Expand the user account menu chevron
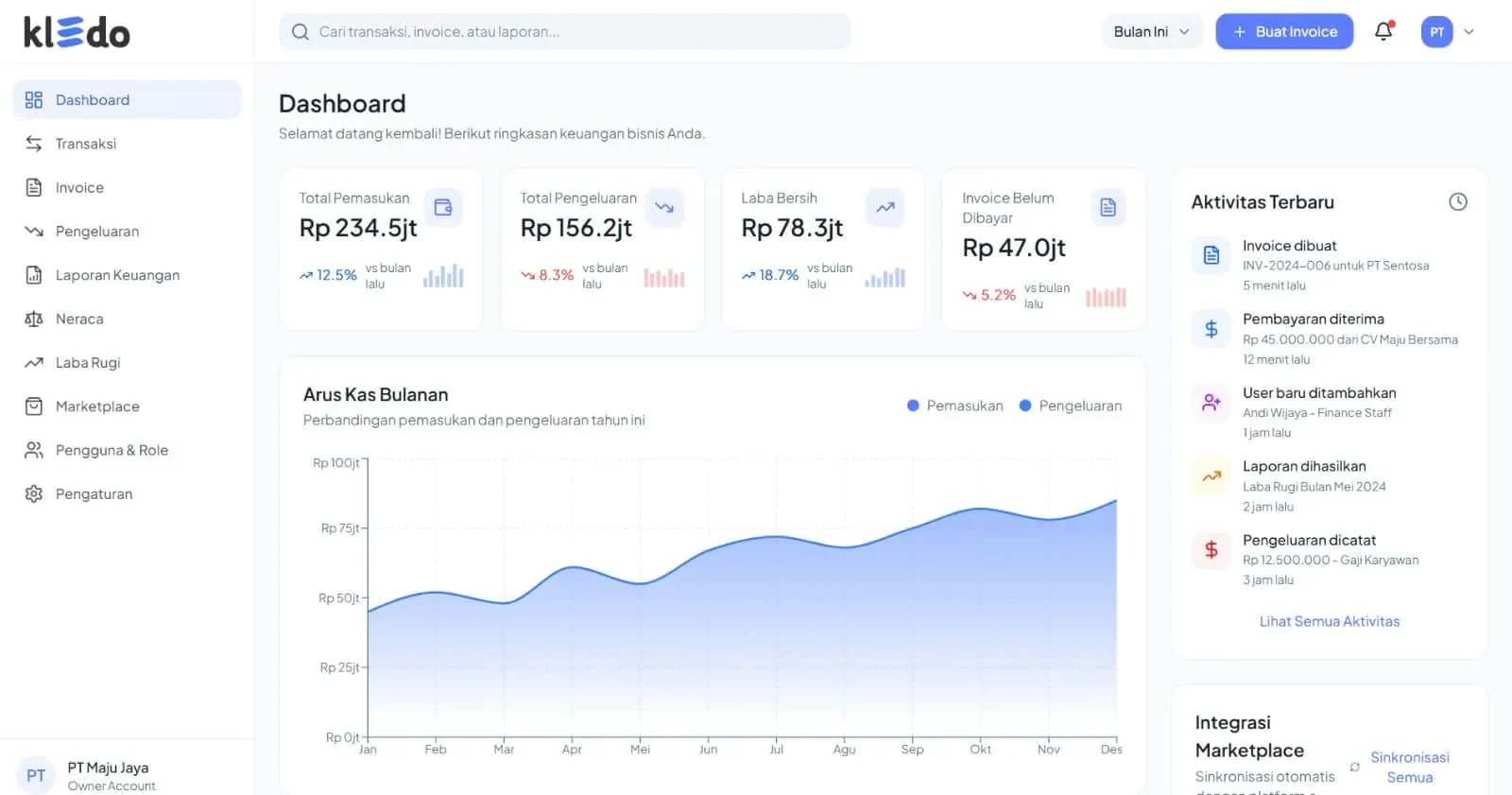 click(1469, 31)
